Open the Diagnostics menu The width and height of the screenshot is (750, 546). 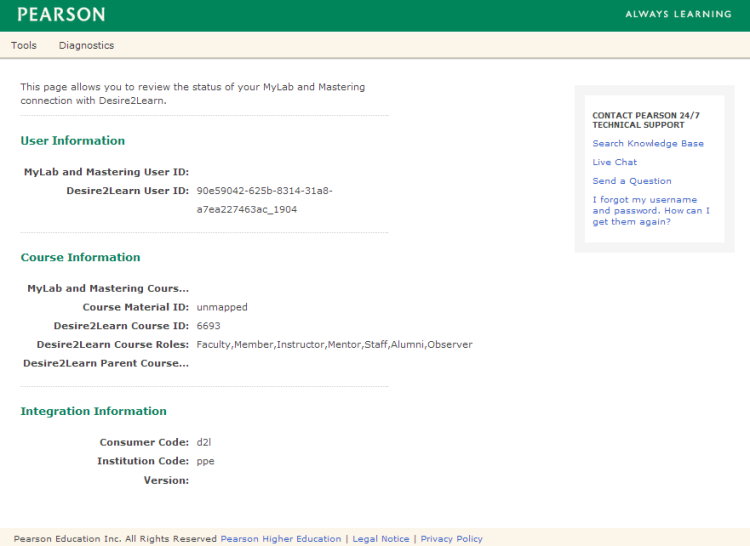tap(86, 45)
